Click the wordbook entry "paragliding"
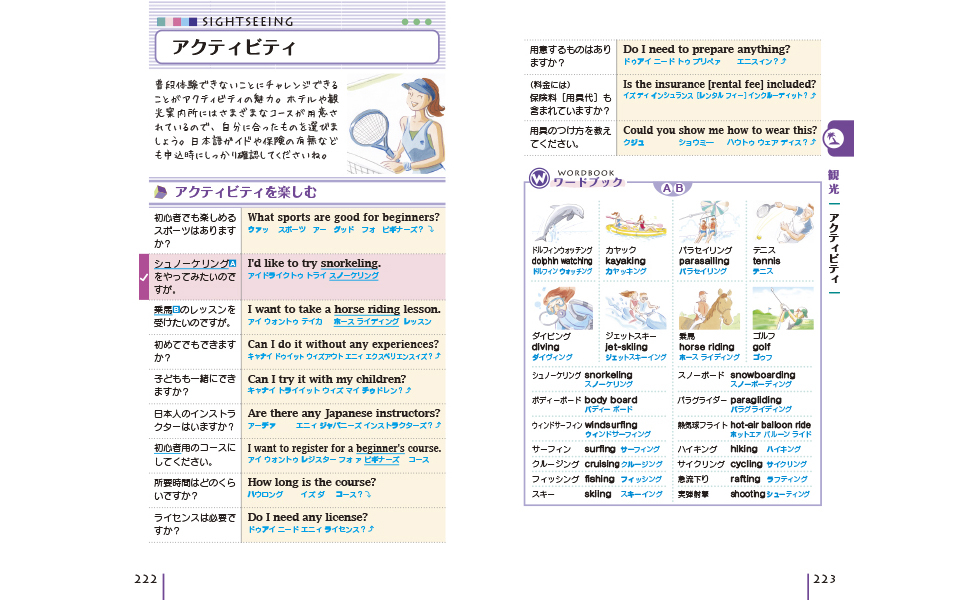This screenshot has width=970, height=600. [756, 400]
